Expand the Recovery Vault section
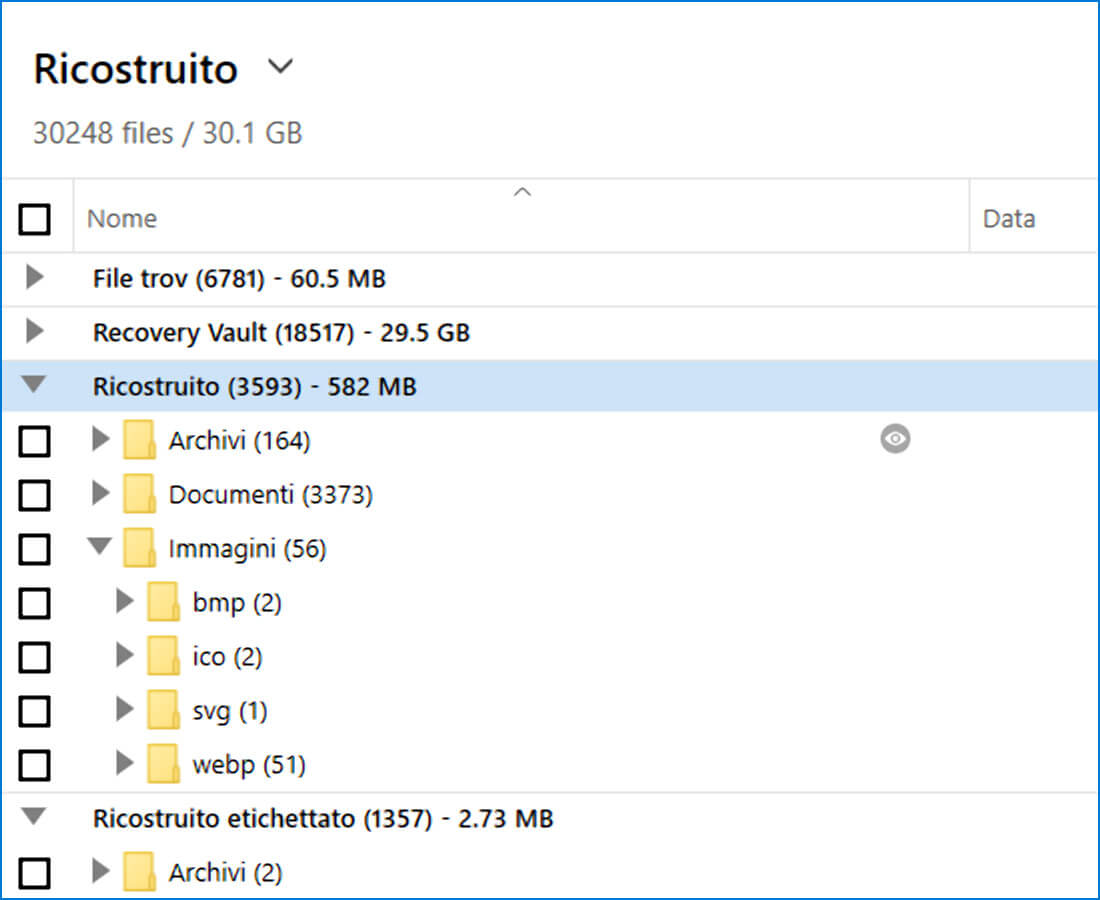 (37, 332)
